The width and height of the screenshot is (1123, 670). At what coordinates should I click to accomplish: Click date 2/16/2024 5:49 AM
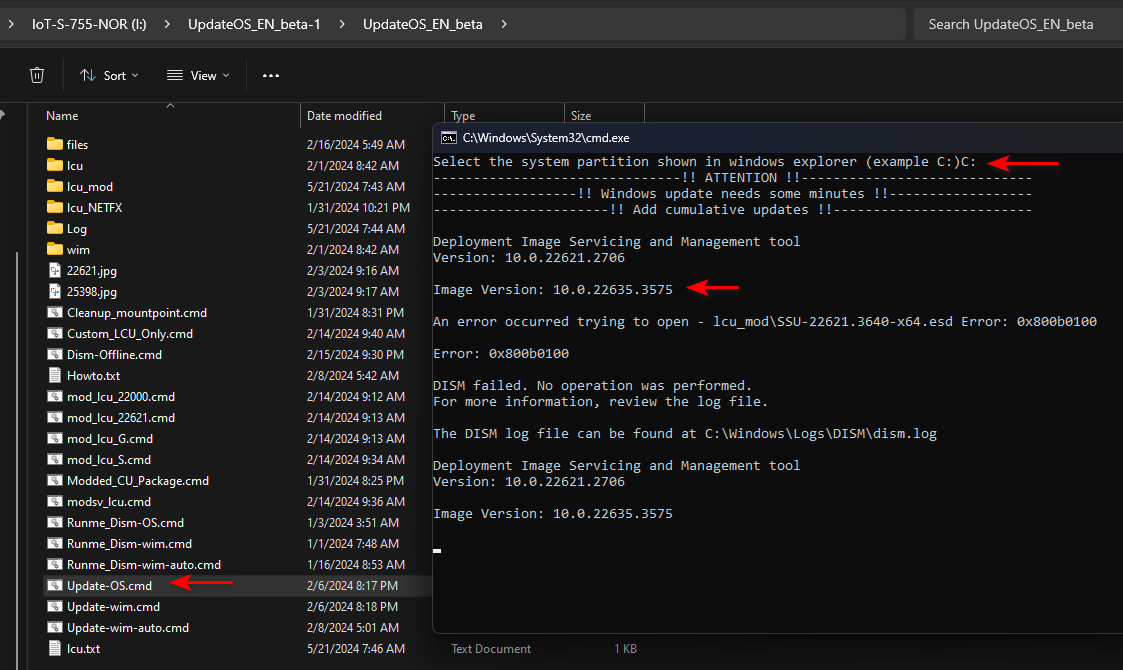click(x=356, y=145)
